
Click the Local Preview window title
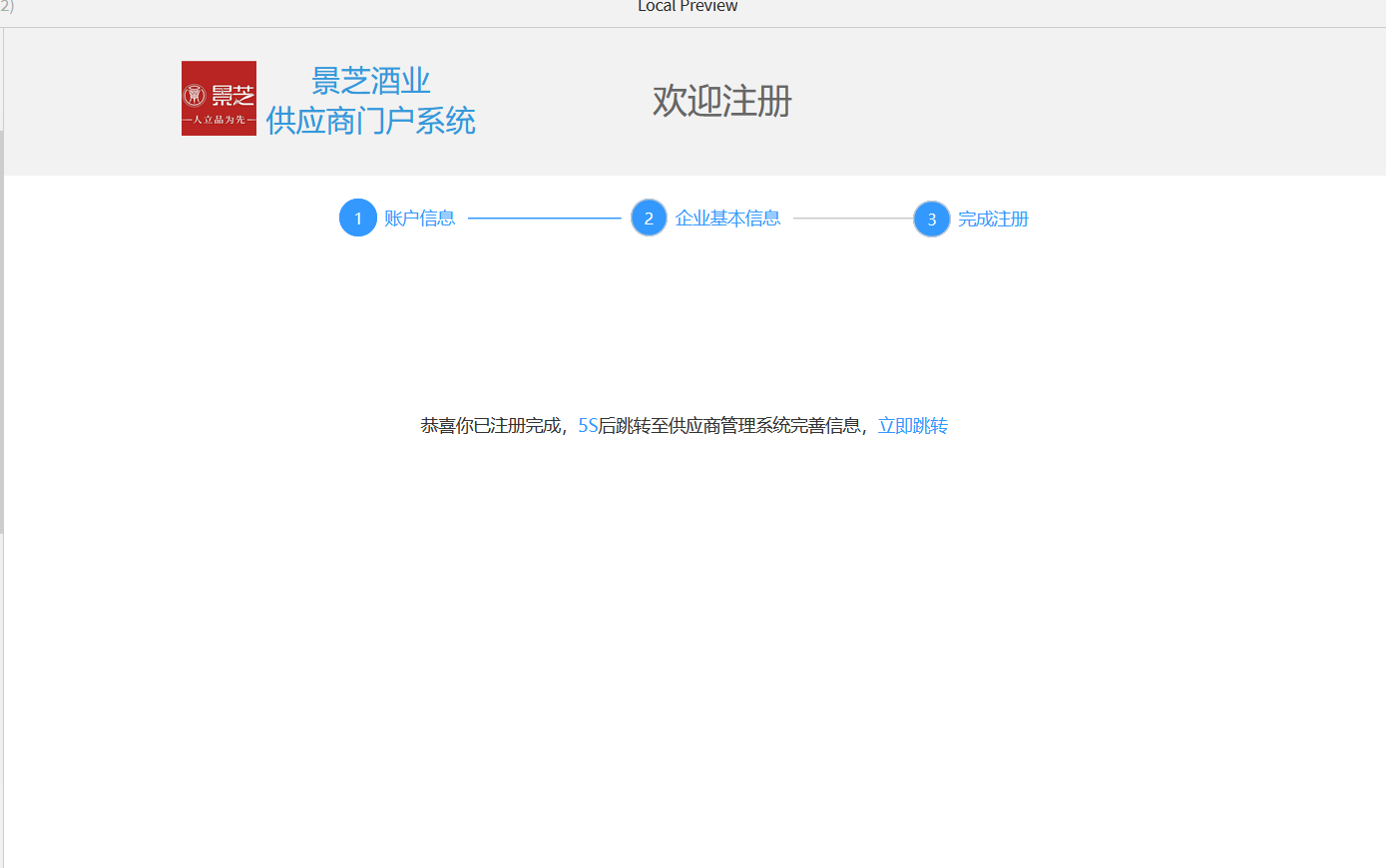(688, 6)
